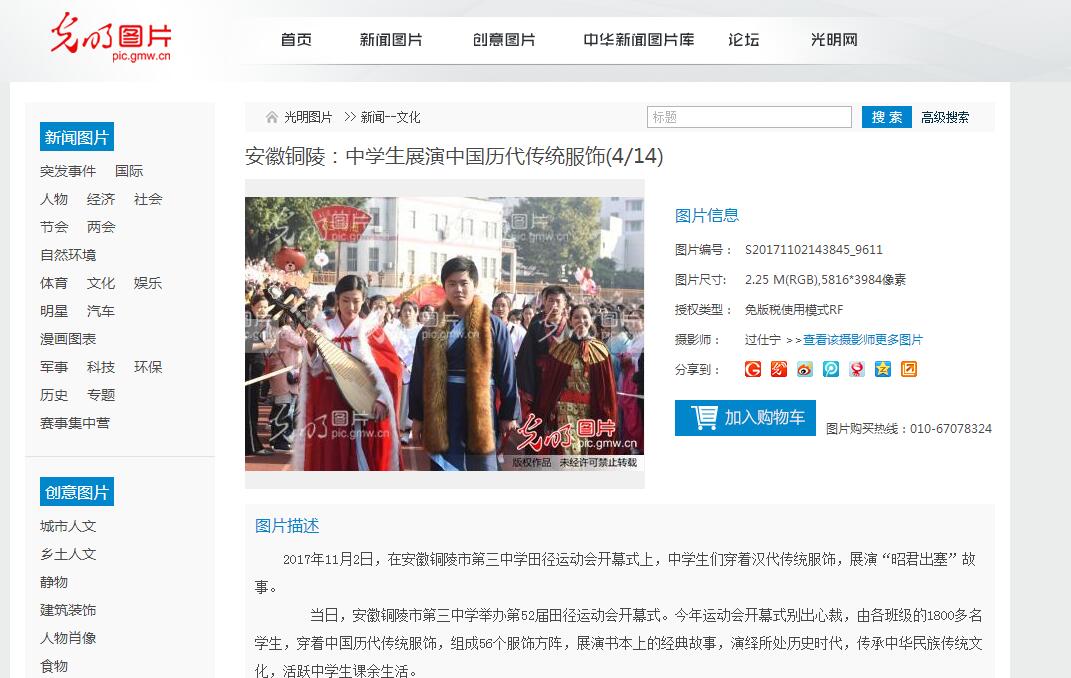Share via the Sina Weibo eye icon
This screenshot has width=1071, height=678.
pyautogui.click(x=805, y=369)
